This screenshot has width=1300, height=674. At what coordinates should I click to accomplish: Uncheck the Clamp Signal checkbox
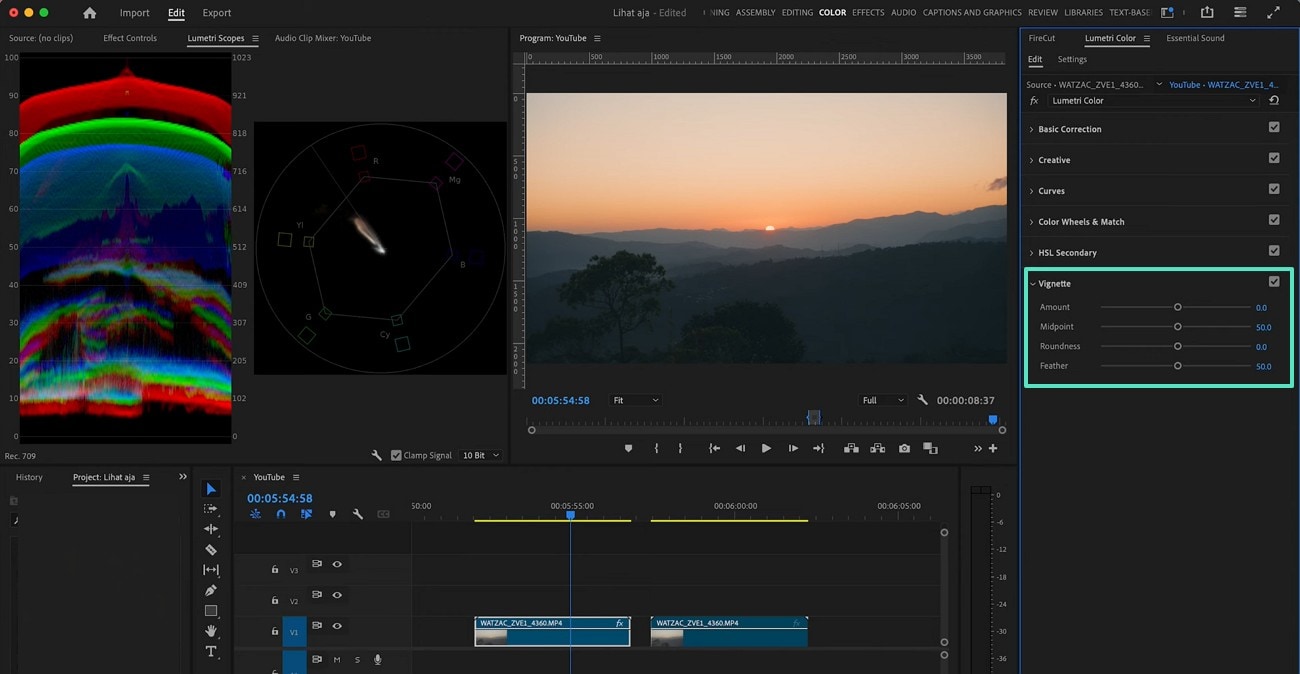coord(397,455)
